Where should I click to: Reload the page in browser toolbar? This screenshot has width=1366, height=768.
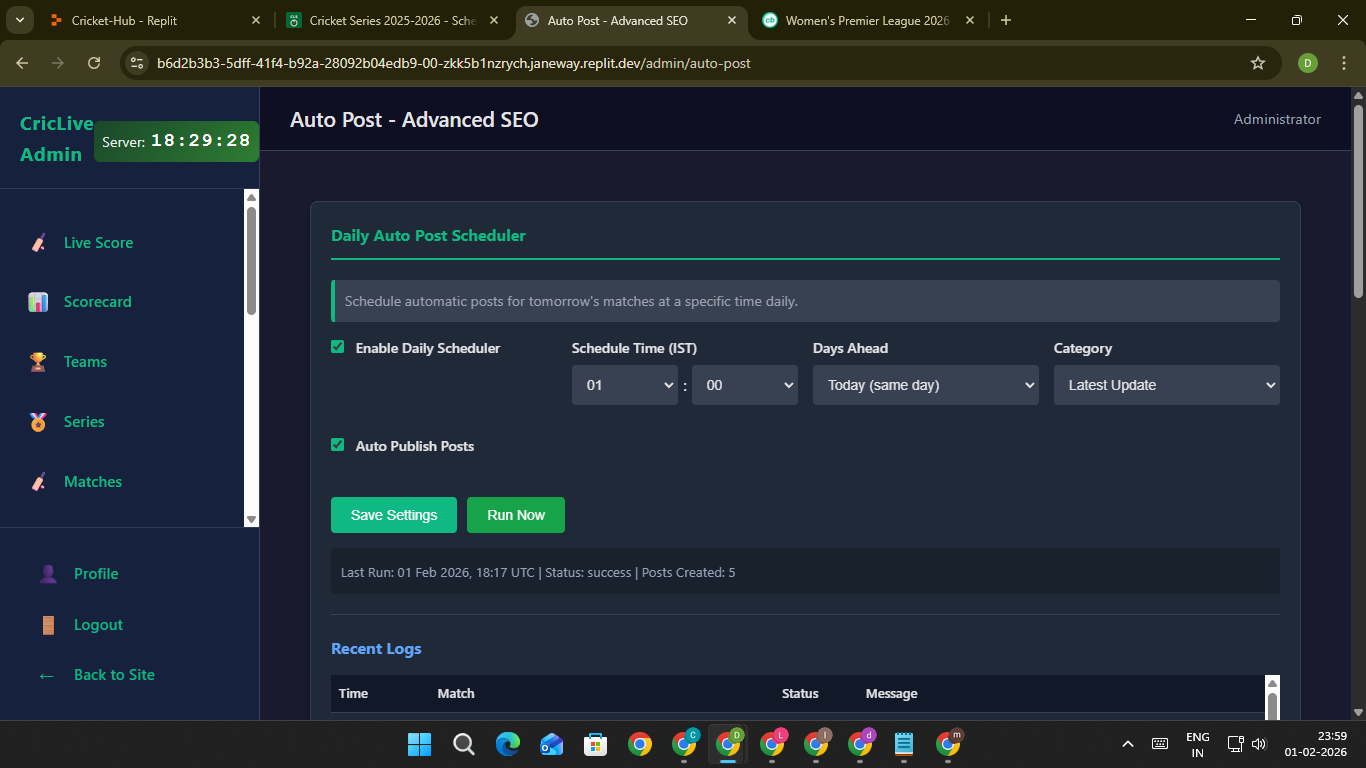pyautogui.click(x=94, y=63)
